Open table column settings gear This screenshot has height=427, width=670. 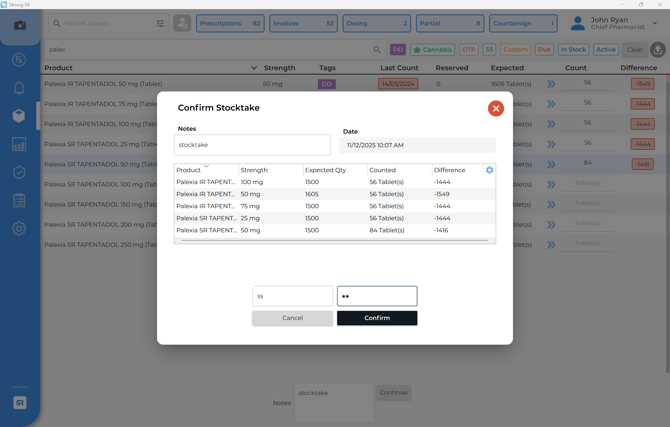[x=489, y=170]
